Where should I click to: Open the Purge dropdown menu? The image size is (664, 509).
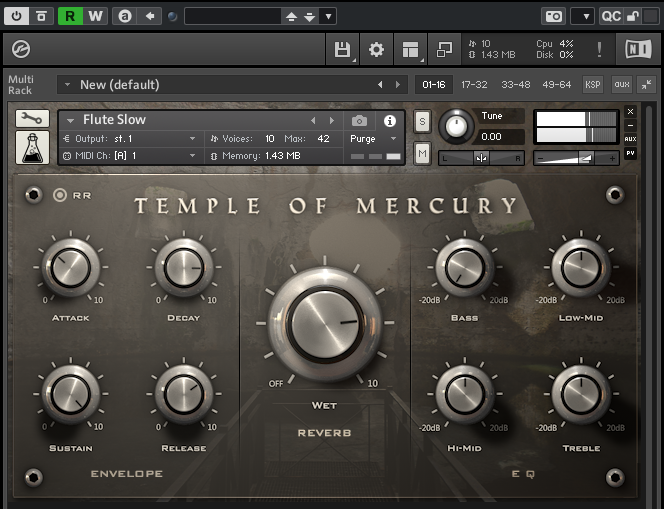tap(373, 139)
